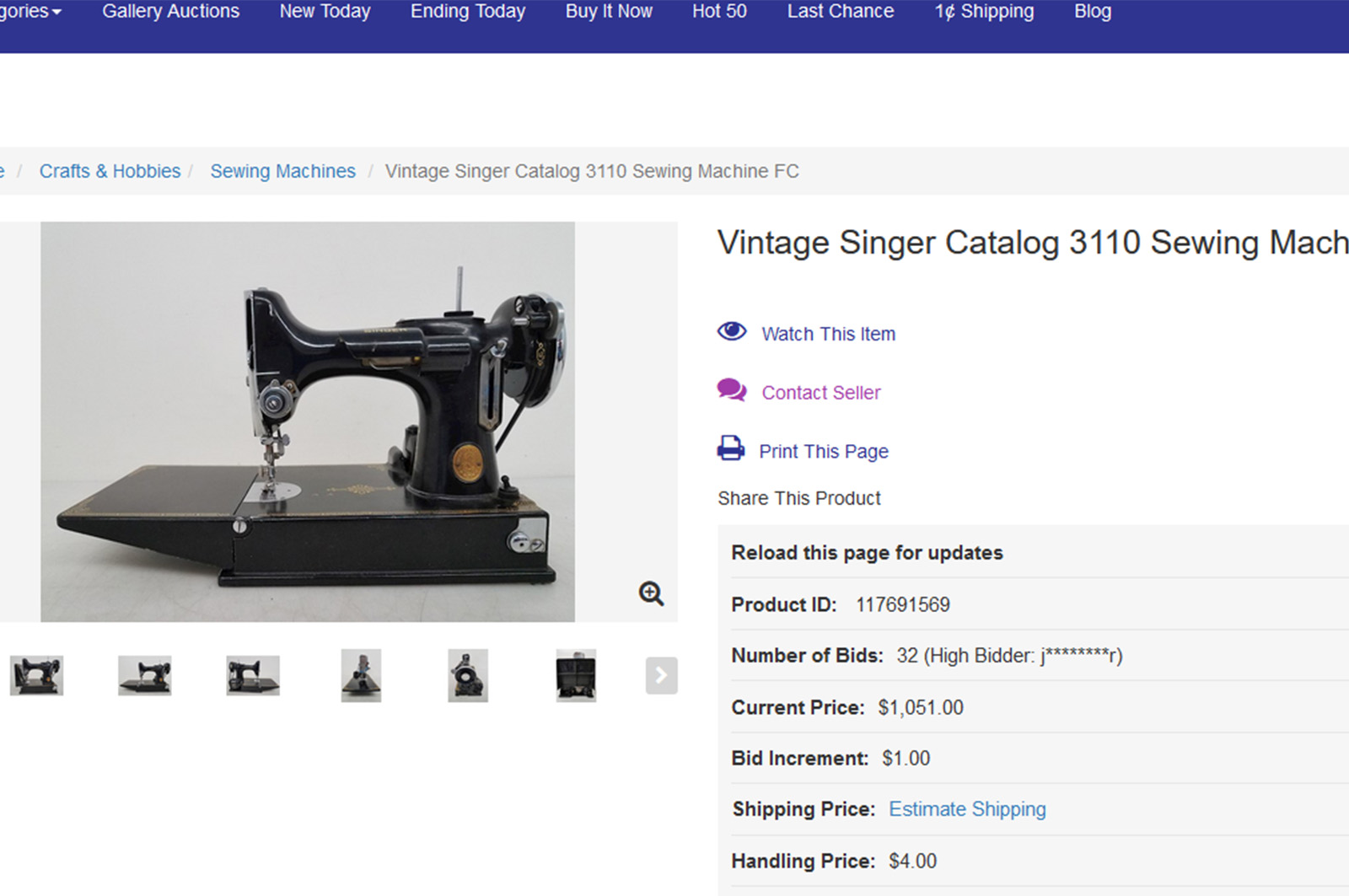Click the Number of Bids value 32

tap(907, 656)
